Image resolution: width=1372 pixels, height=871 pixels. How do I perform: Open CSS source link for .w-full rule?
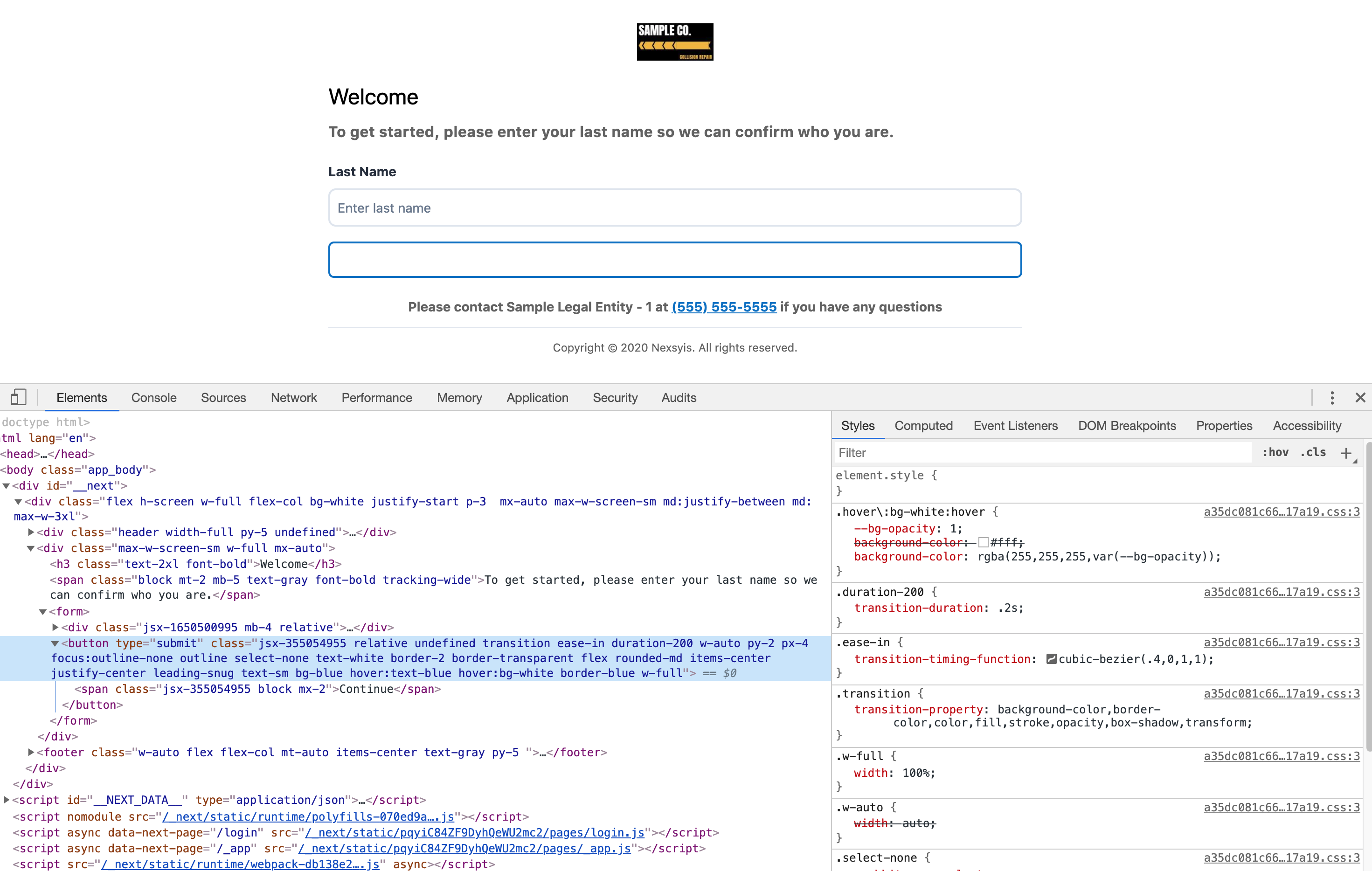coord(1282,756)
